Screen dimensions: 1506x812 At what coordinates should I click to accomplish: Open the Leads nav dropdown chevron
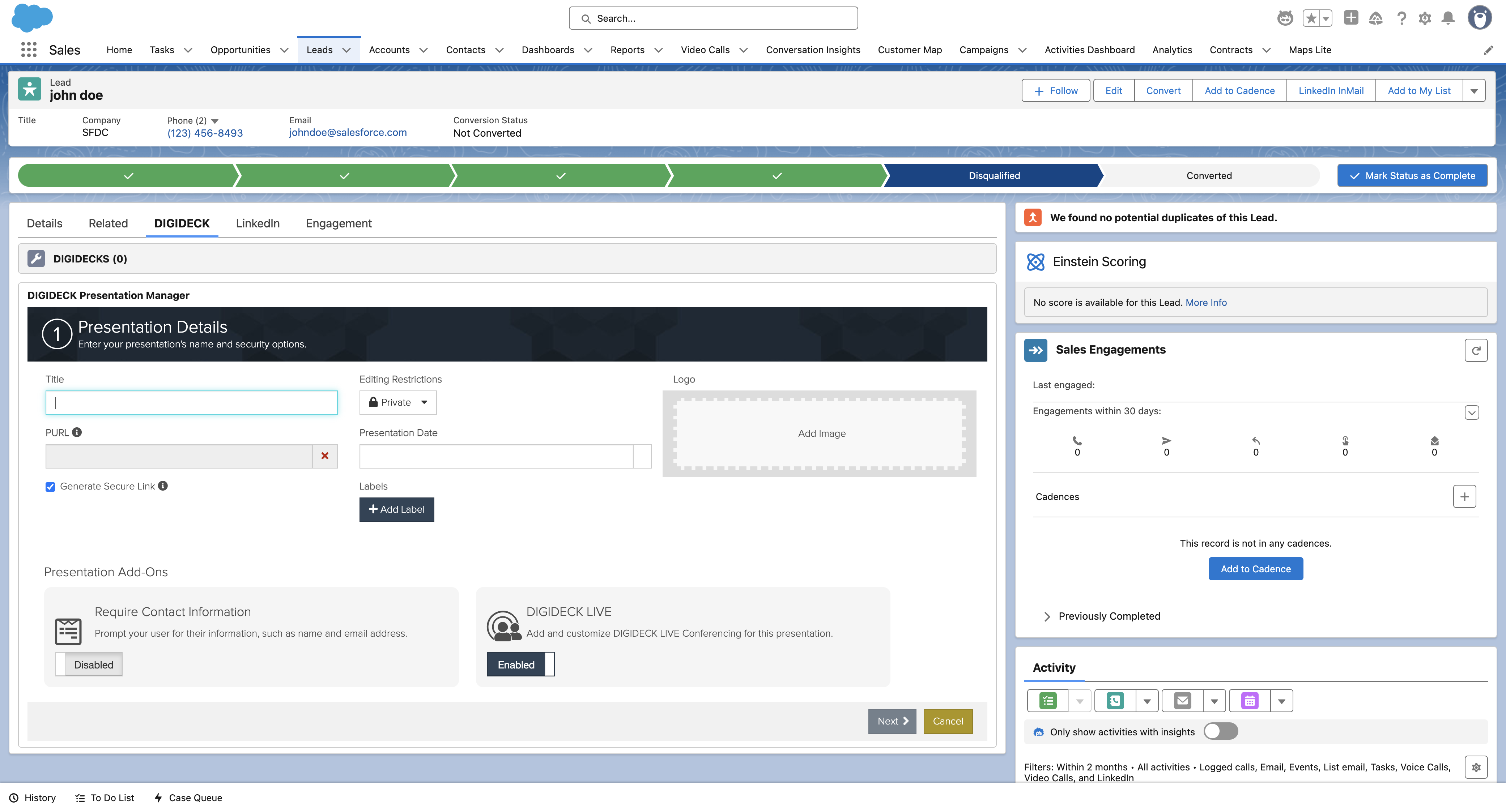pyautogui.click(x=347, y=50)
